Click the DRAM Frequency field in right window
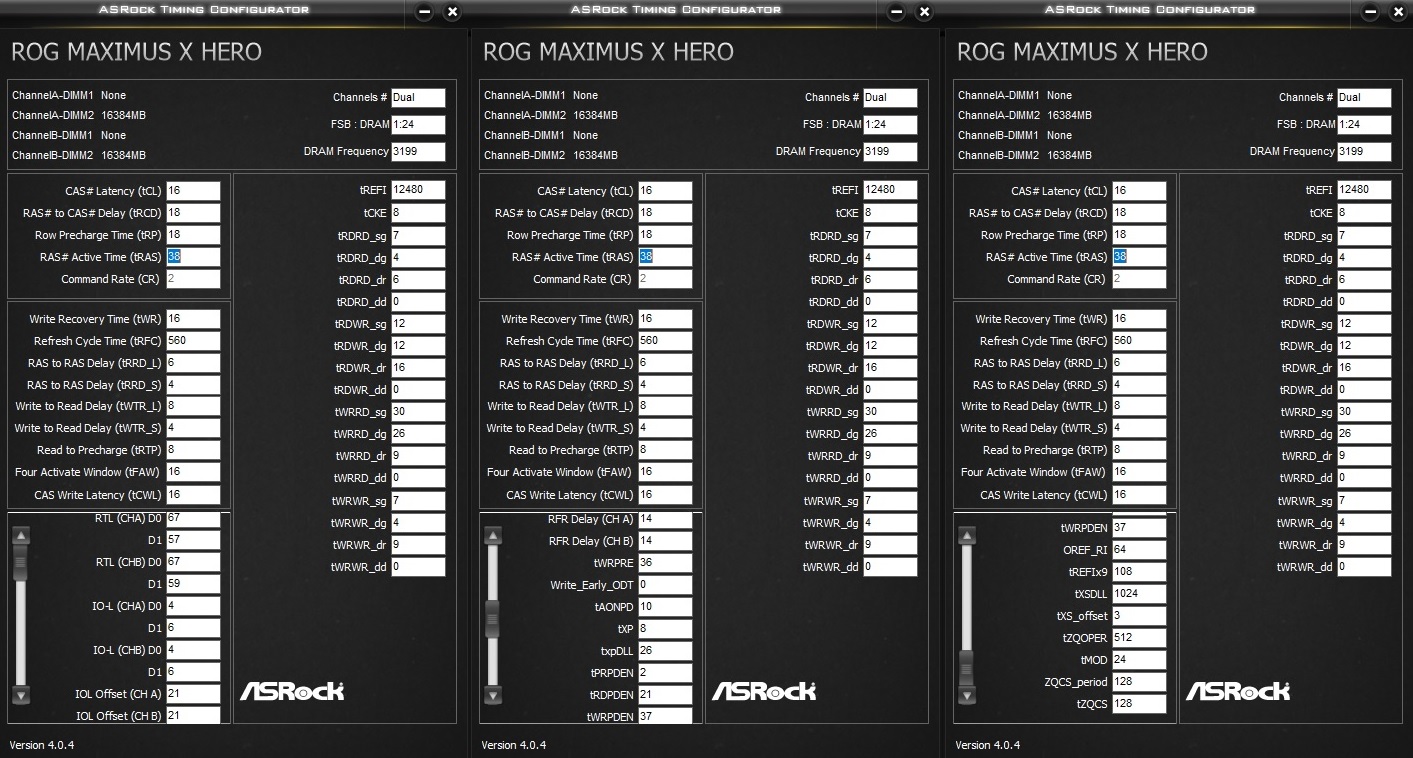Image resolution: width=1413 pixels, height=758 pixels. [x=1364, y=152]
